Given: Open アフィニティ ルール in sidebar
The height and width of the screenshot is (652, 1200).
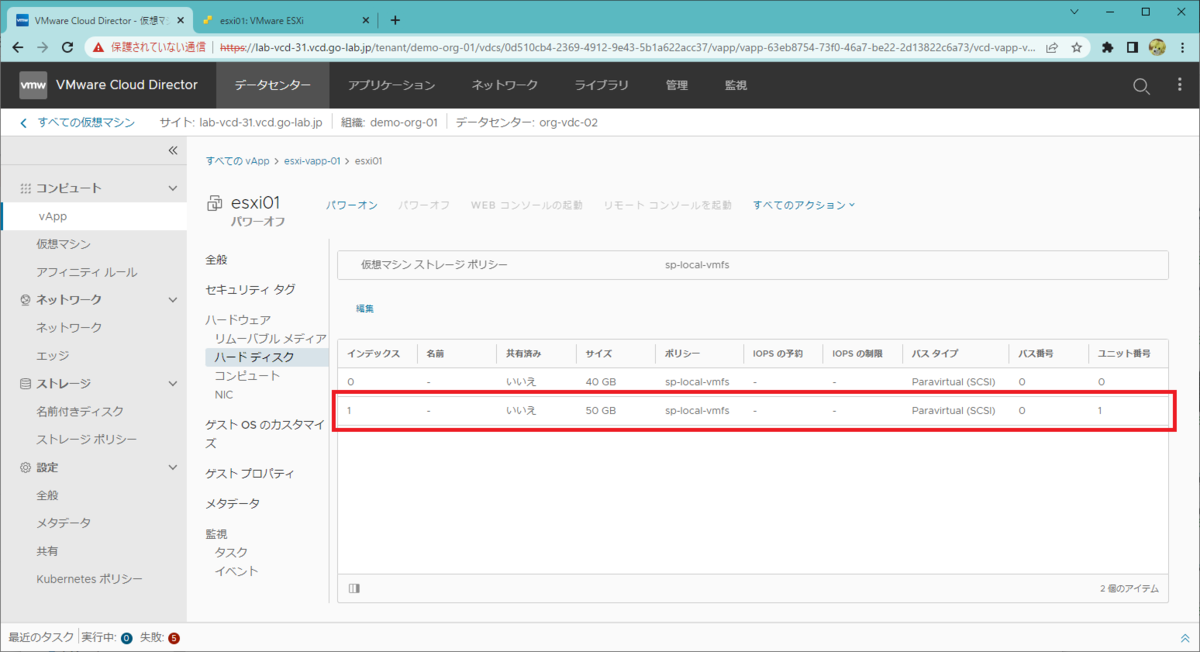Looking at the screenshot, I should 87,272.
